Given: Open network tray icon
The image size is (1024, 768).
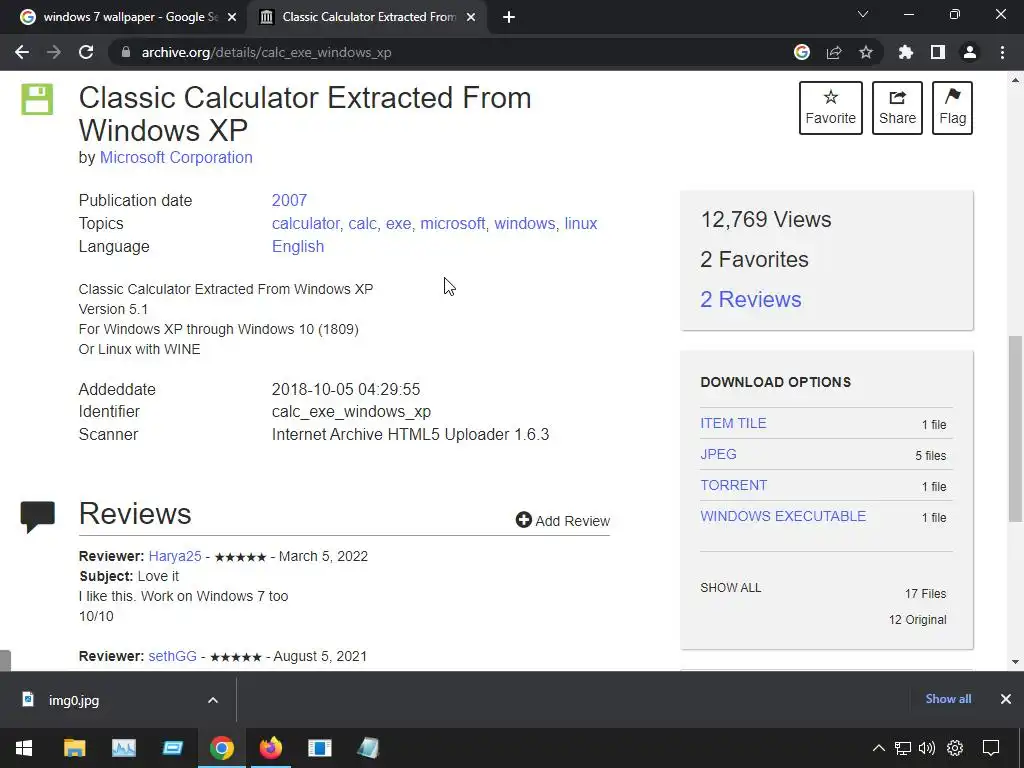Looking at the screenshot, I should point(903,748).
